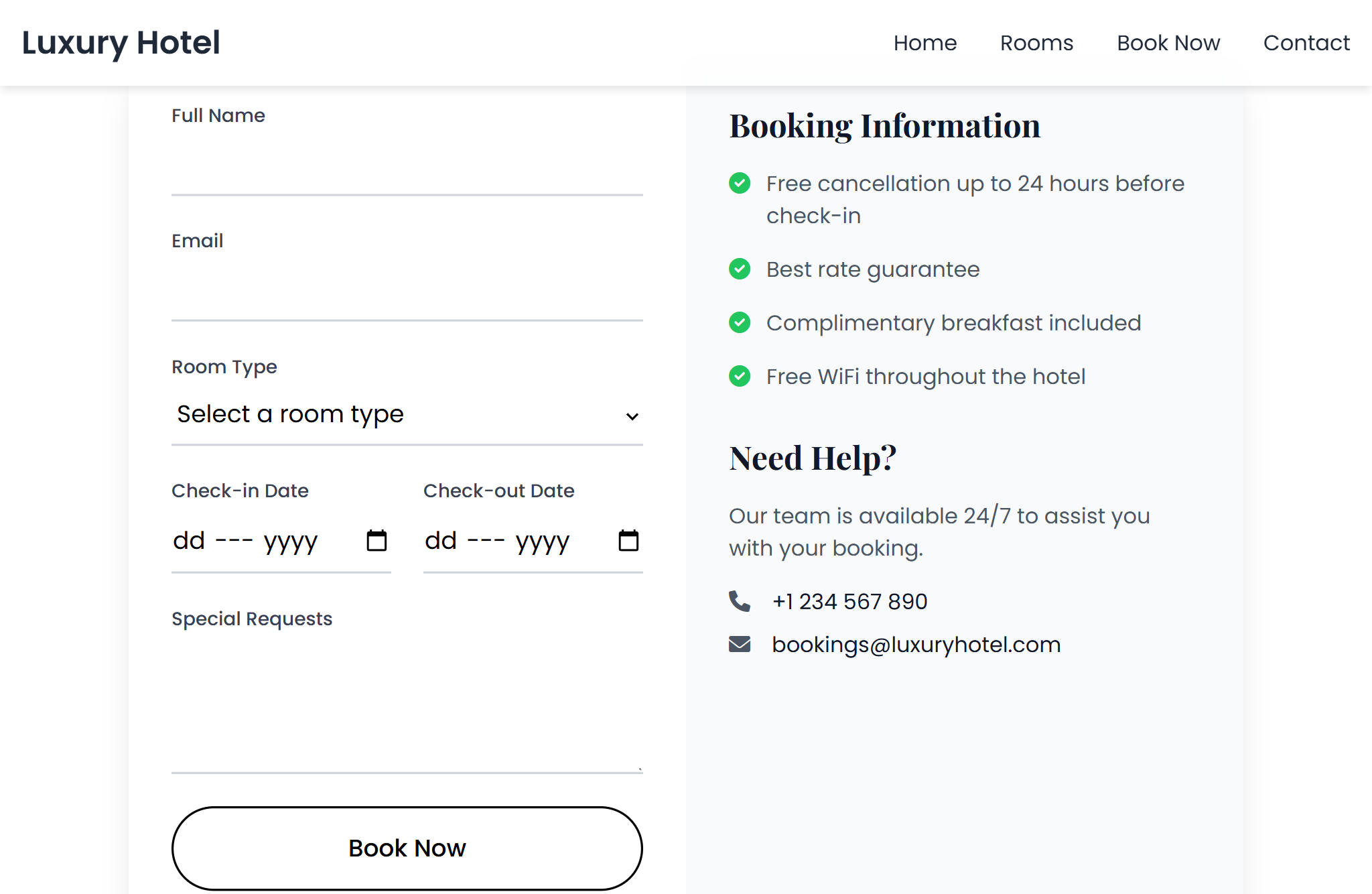Click the Luxury Hotel logo title
The height and width of the screenshot is (894, 1372).
coord(121,43)
